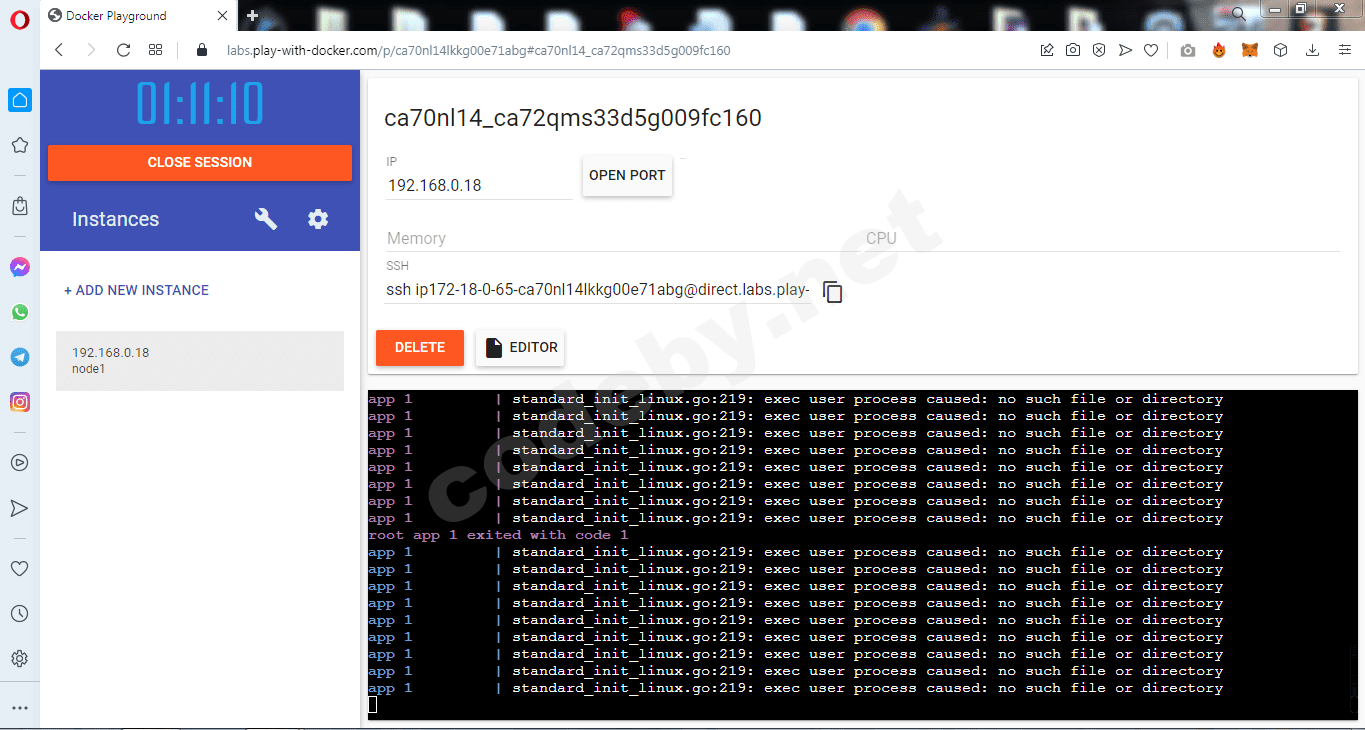
Task: Click the session countdown timer 01:11:10
Action: tap(200, 104)
